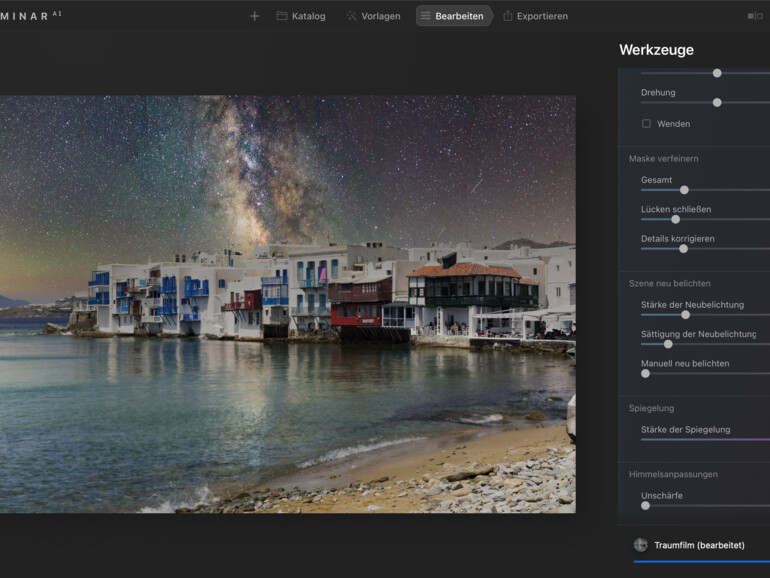Viewport: 770px width, 578px height.
Task: Adjust the Drehung slider handle
Action: [x=717, y=103]
